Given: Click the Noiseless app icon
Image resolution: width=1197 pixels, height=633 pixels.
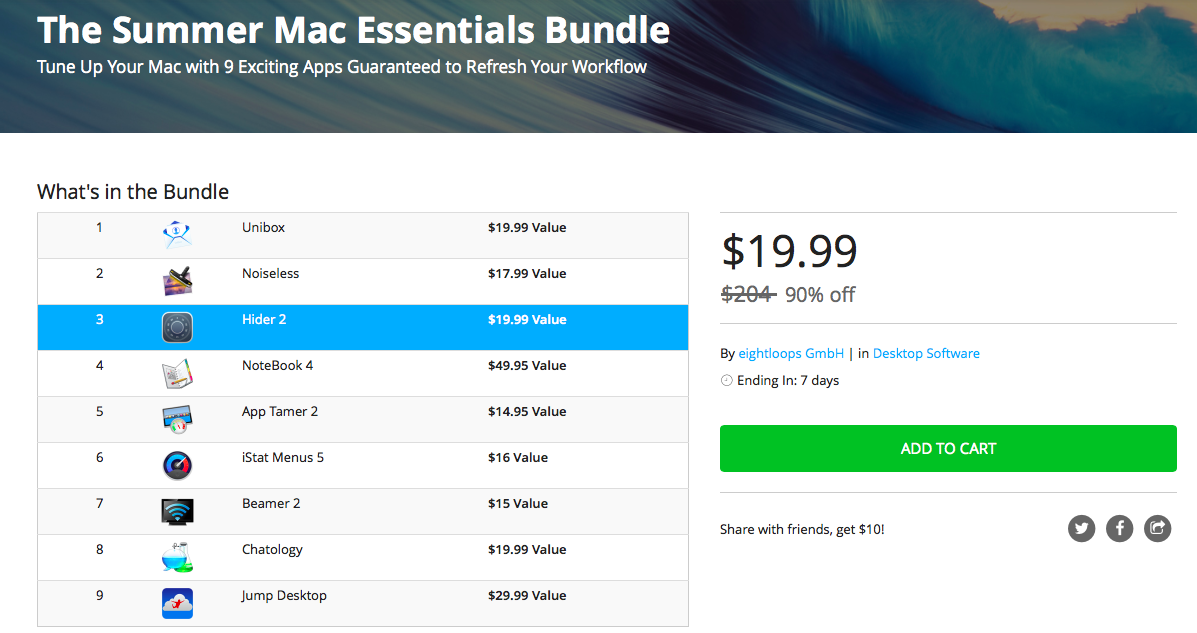Looking at the screenshot, I should click(x=177, y=281).
